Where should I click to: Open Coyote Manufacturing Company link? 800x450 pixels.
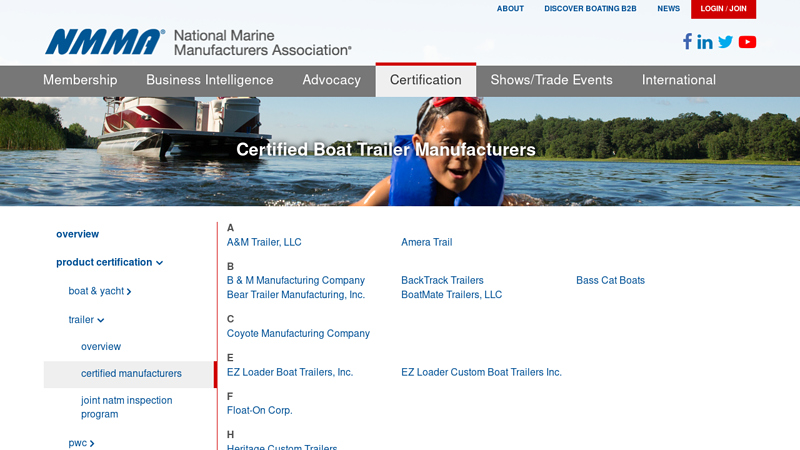[x=298, y=334]
